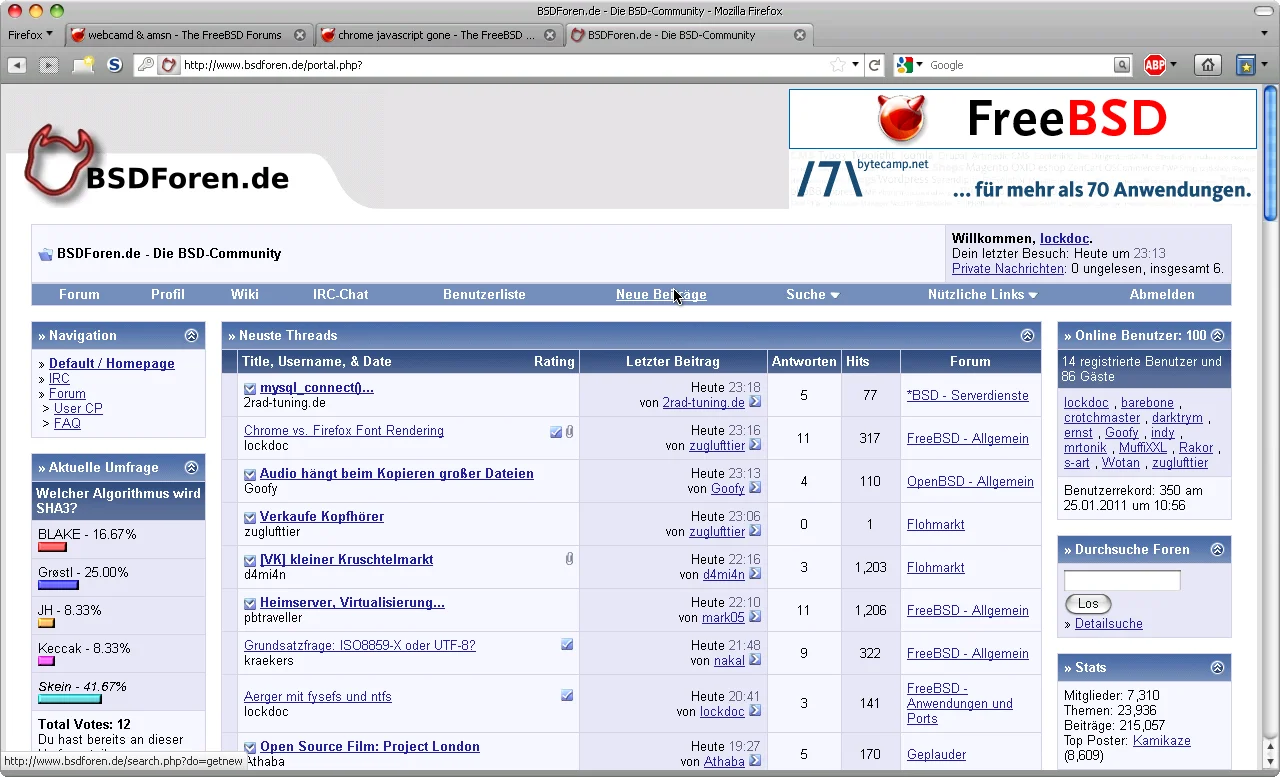Switch to the webcamd & amsn tab

(x=184, y=35)
